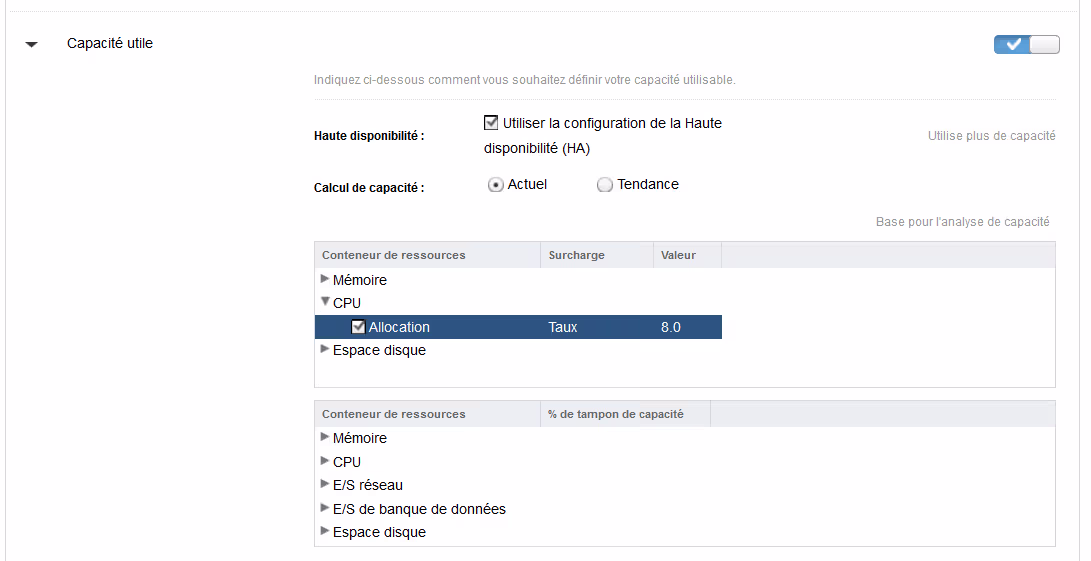
Task: Expand CPU in the buffer table
Action: pyautogui.click(x=324, y=461)
